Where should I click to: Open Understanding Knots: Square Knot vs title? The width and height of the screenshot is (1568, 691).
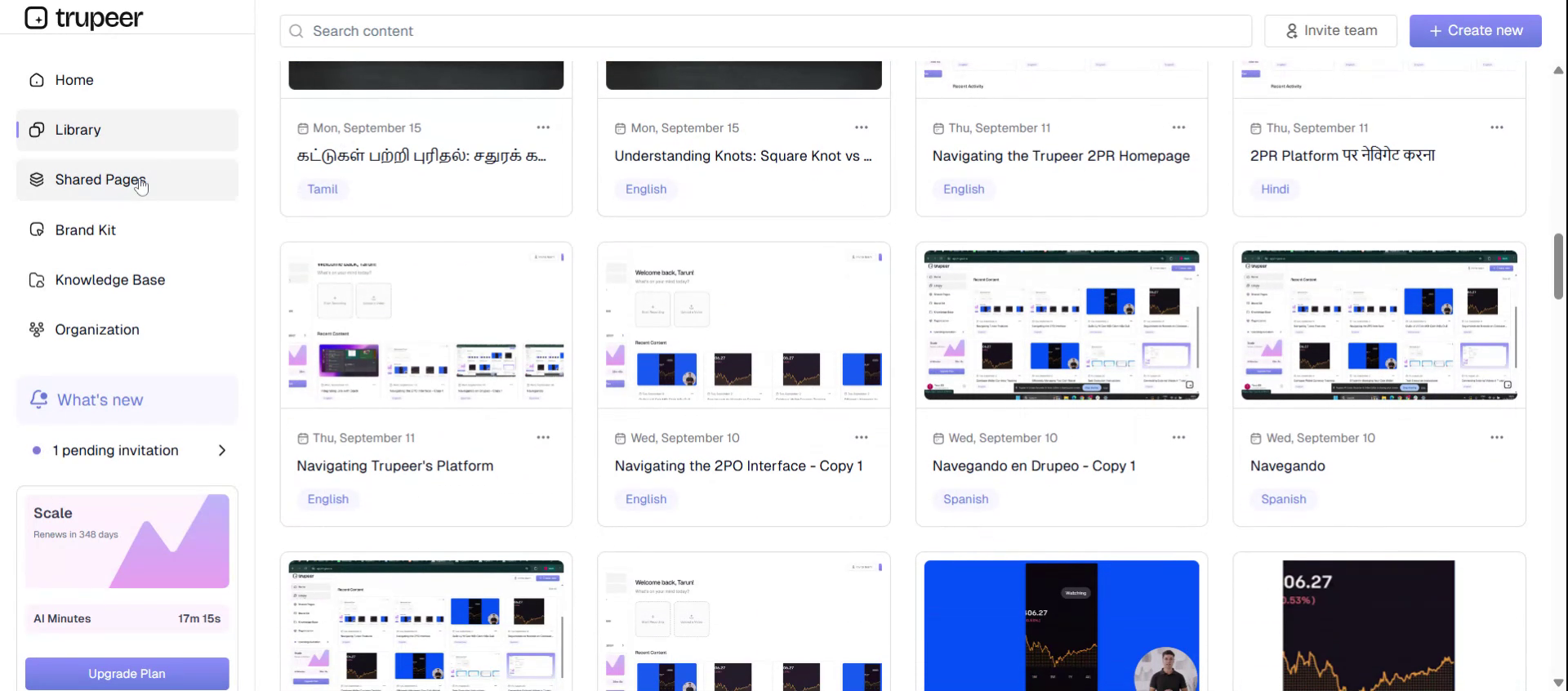(743, 156)
